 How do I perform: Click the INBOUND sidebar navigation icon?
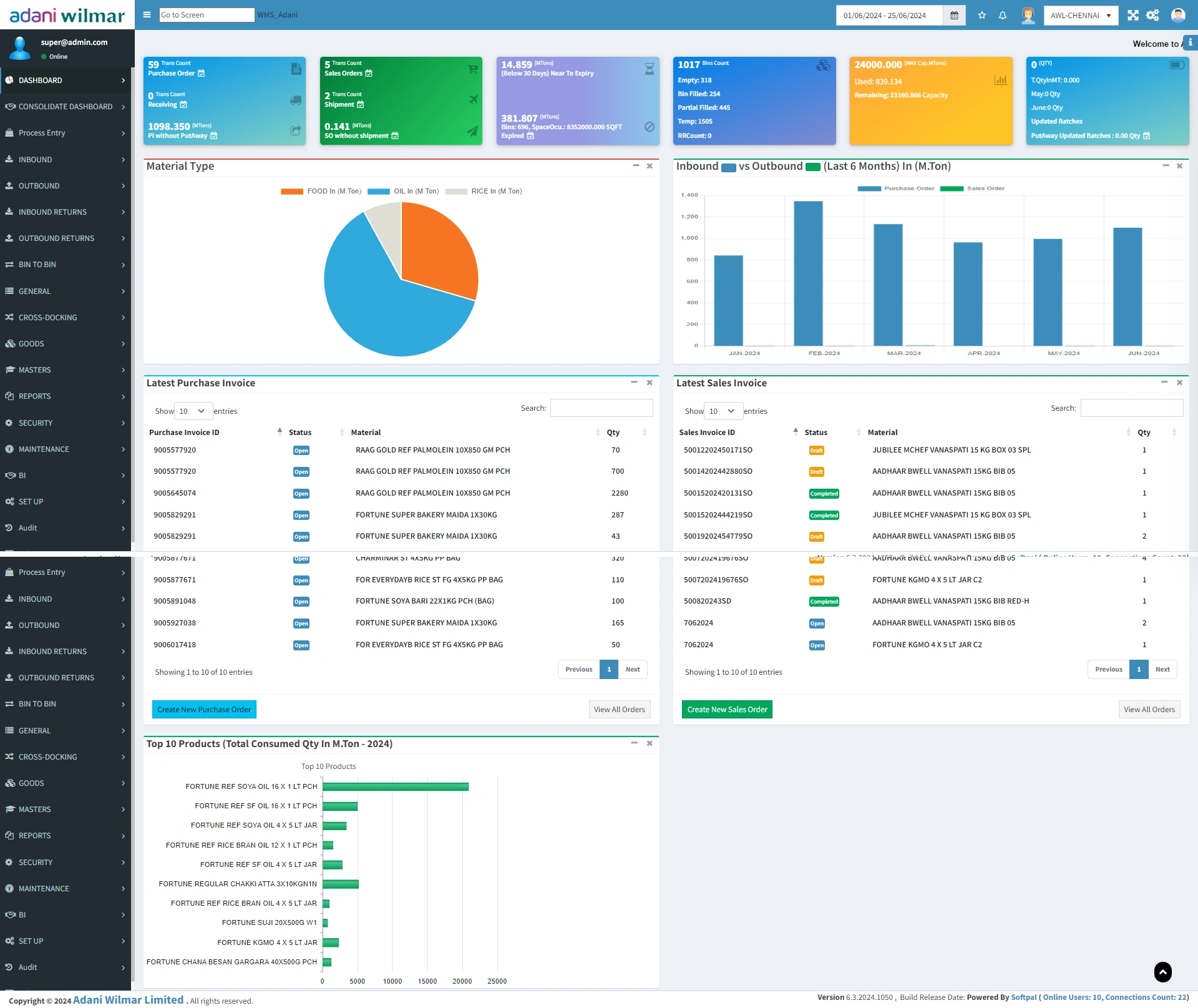[10, 159]
